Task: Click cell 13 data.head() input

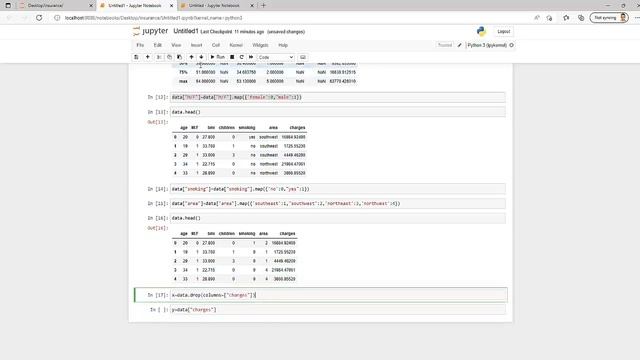Action: 338,112
